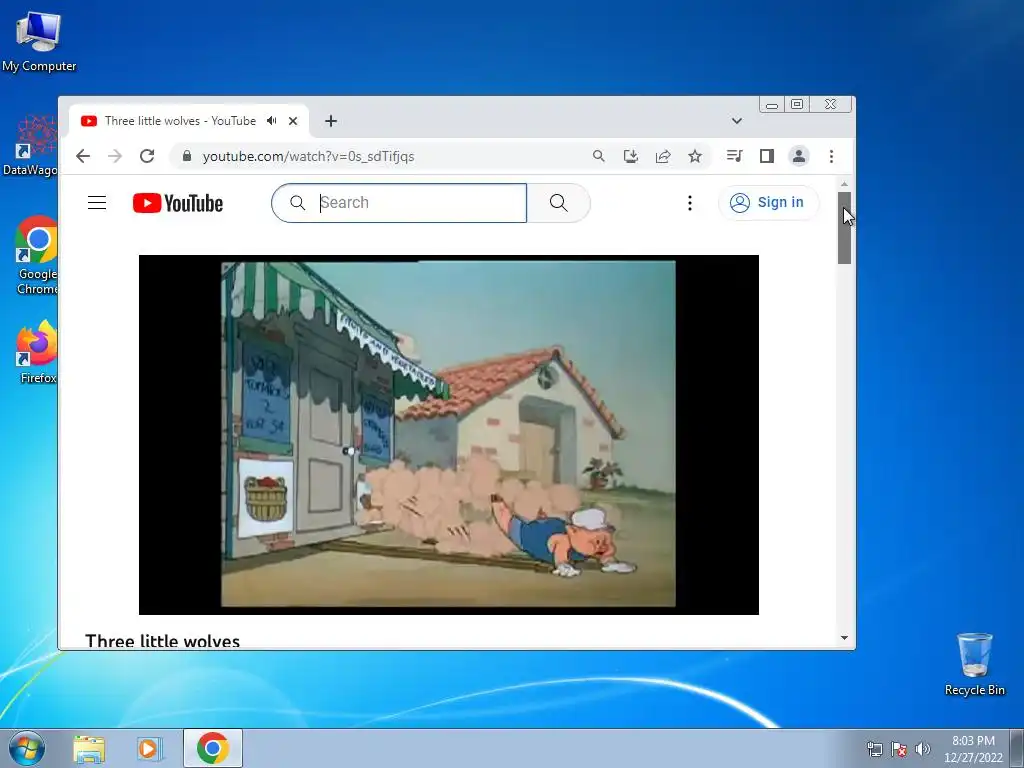1024x768 pixels.
Task: Reload the YouTube page
Action: [147, 156]
